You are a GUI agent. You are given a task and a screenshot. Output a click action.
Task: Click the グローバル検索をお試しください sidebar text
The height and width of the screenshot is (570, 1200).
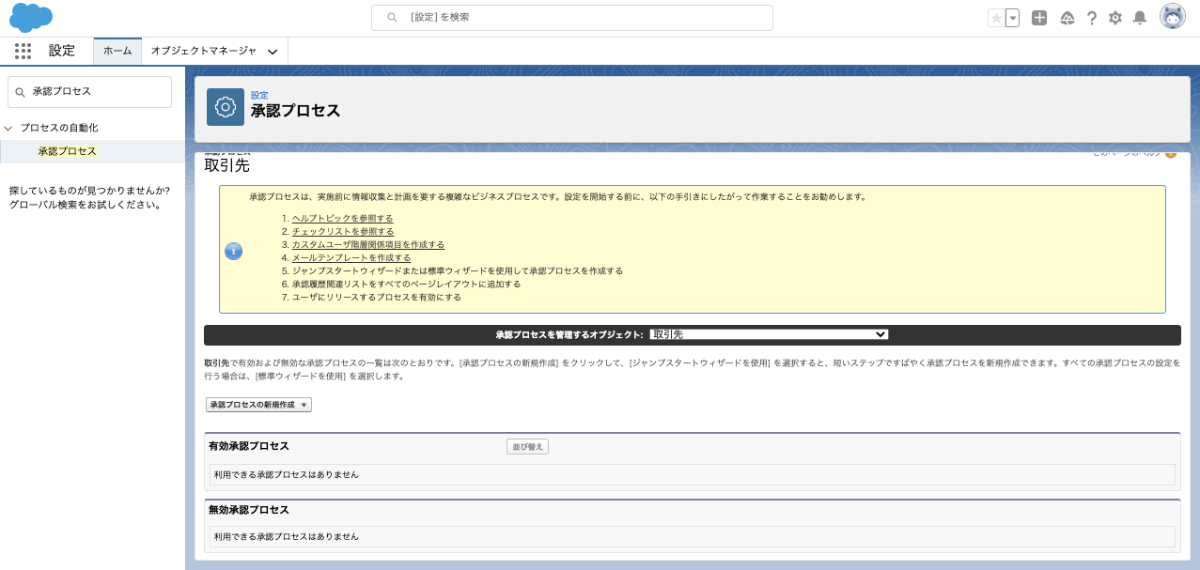[x=85, y=205]
